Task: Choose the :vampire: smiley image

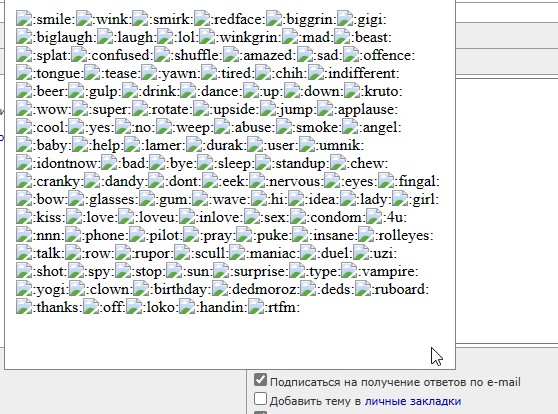Action: tap(349, 271)
